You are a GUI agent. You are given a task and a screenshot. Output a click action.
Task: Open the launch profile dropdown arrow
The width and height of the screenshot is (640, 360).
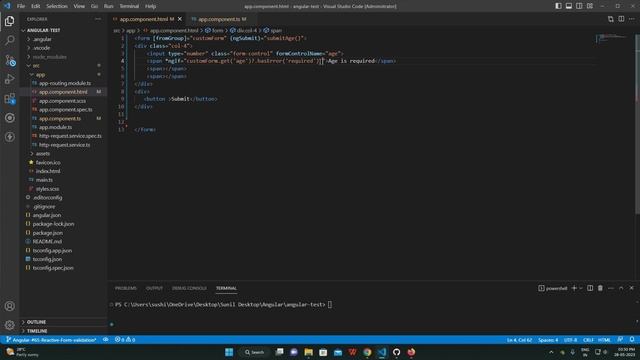tap(581, 288)
